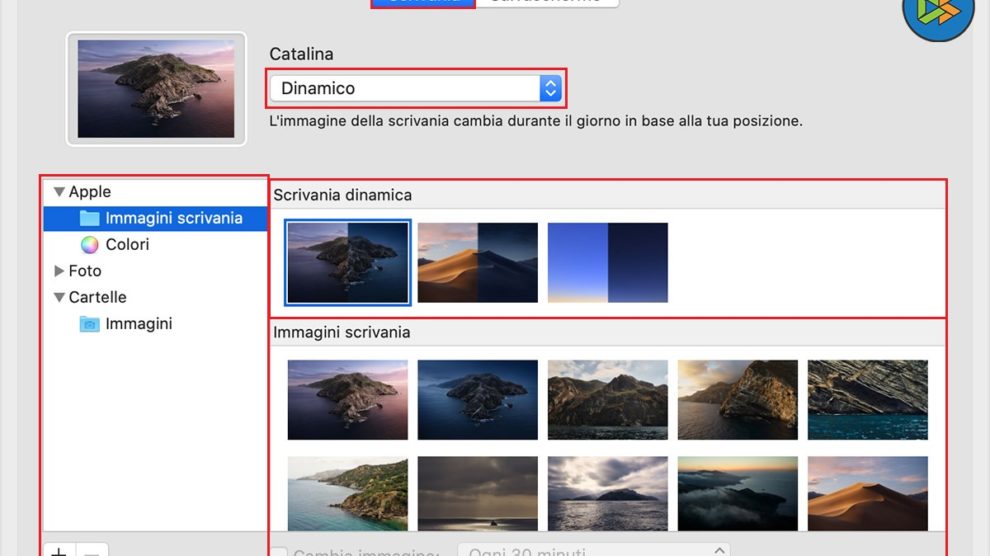Select the green rocky mountains picture
Screen dimensions: 990x556
point(608,400)
